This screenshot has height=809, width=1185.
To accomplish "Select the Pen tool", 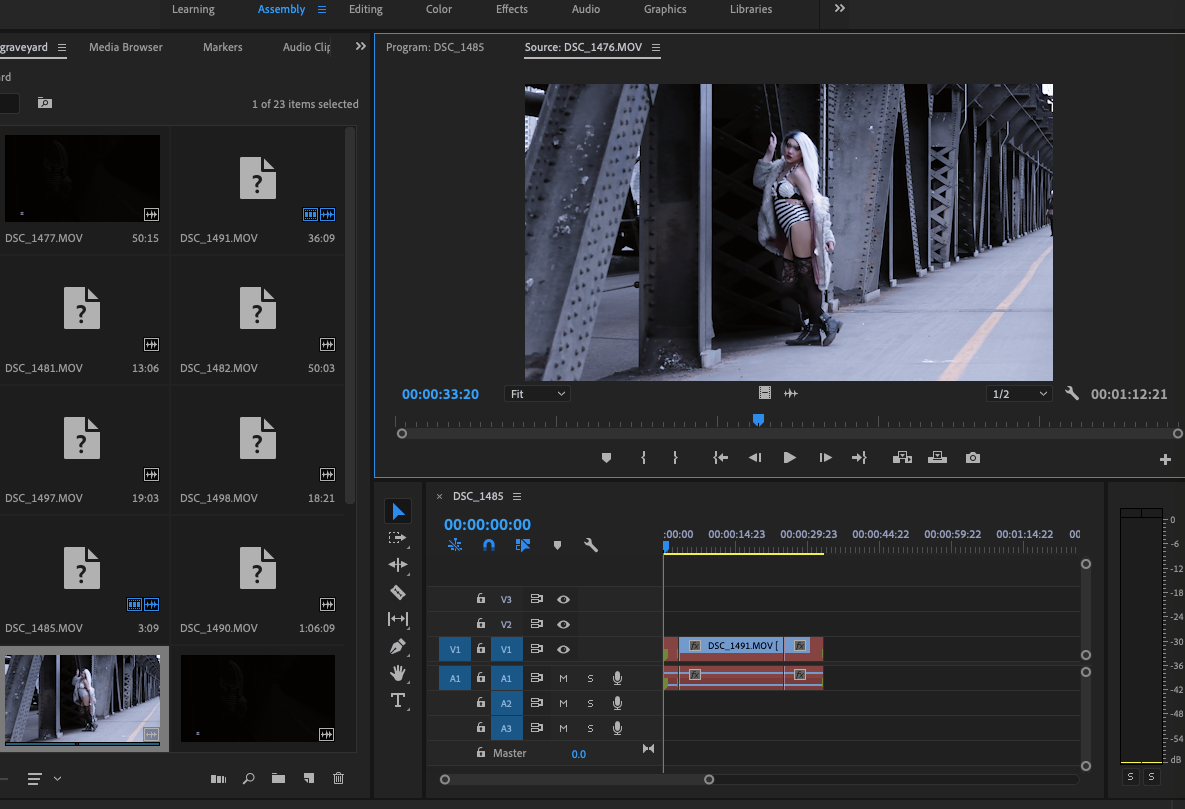I will click(x=398, y=646).
